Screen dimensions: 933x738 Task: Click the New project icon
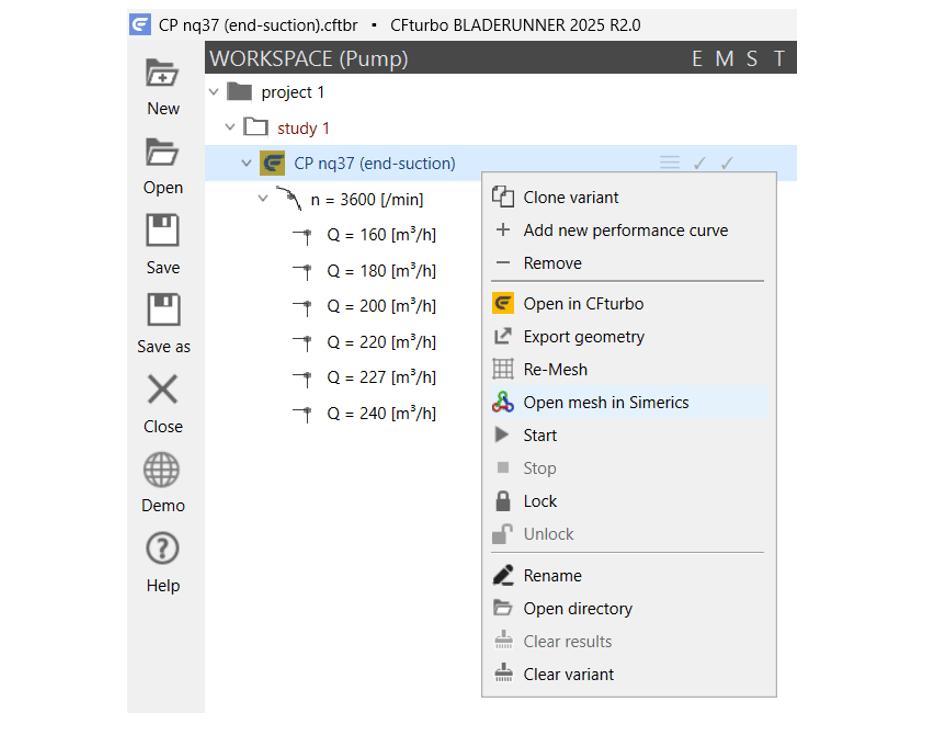click(162, 74)
